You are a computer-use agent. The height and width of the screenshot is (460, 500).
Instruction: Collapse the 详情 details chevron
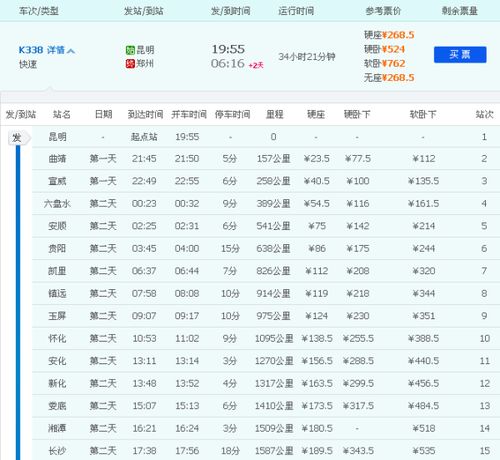71,51
